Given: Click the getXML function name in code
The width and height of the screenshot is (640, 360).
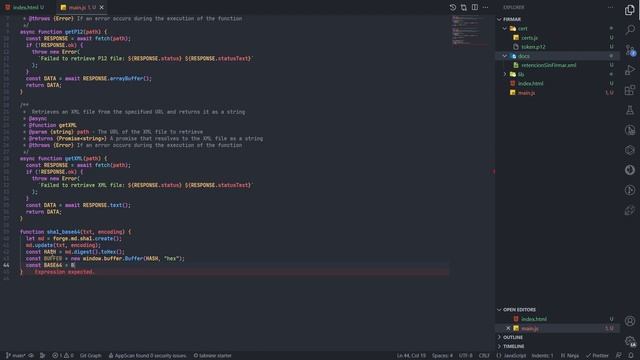Looking at the screenshot, I should [x=73, y=158].
